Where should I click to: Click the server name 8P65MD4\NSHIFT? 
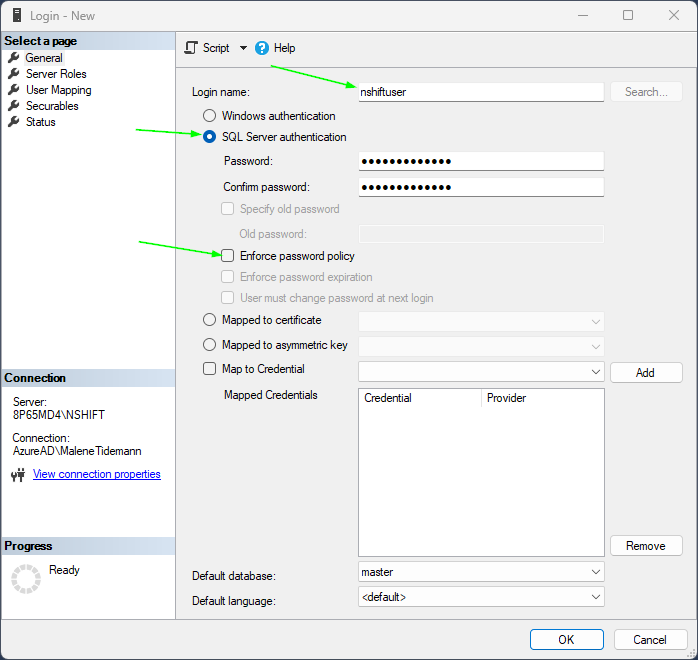(x=59, y=415)
